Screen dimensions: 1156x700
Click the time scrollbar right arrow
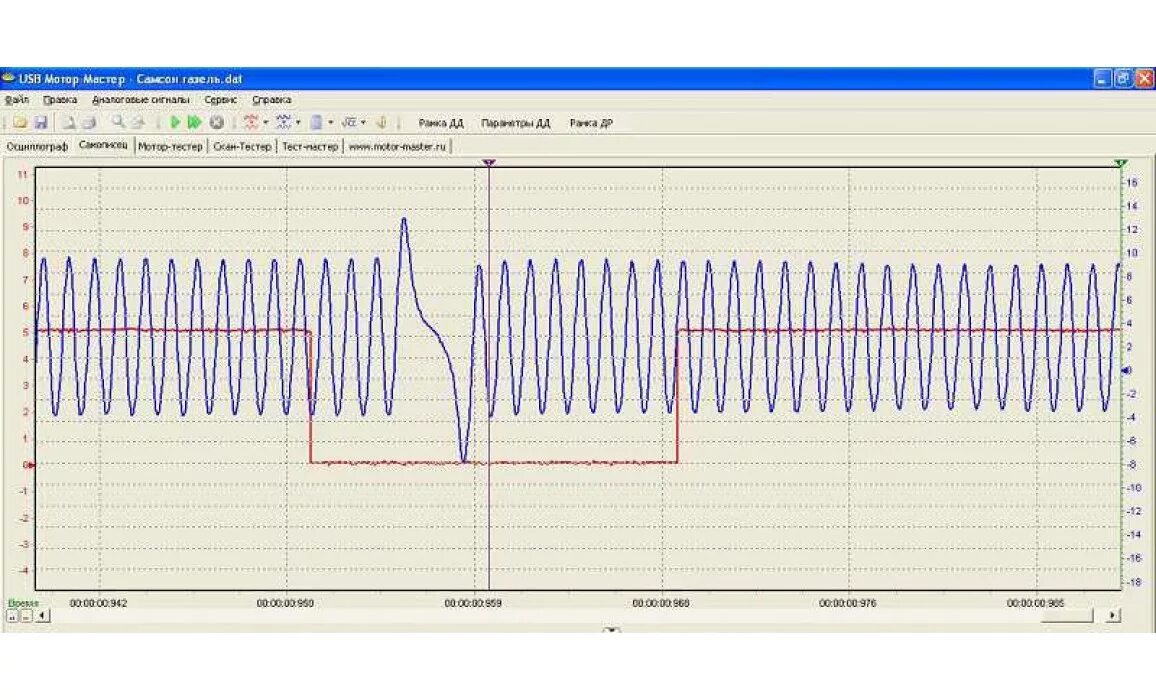[1113, 615]
